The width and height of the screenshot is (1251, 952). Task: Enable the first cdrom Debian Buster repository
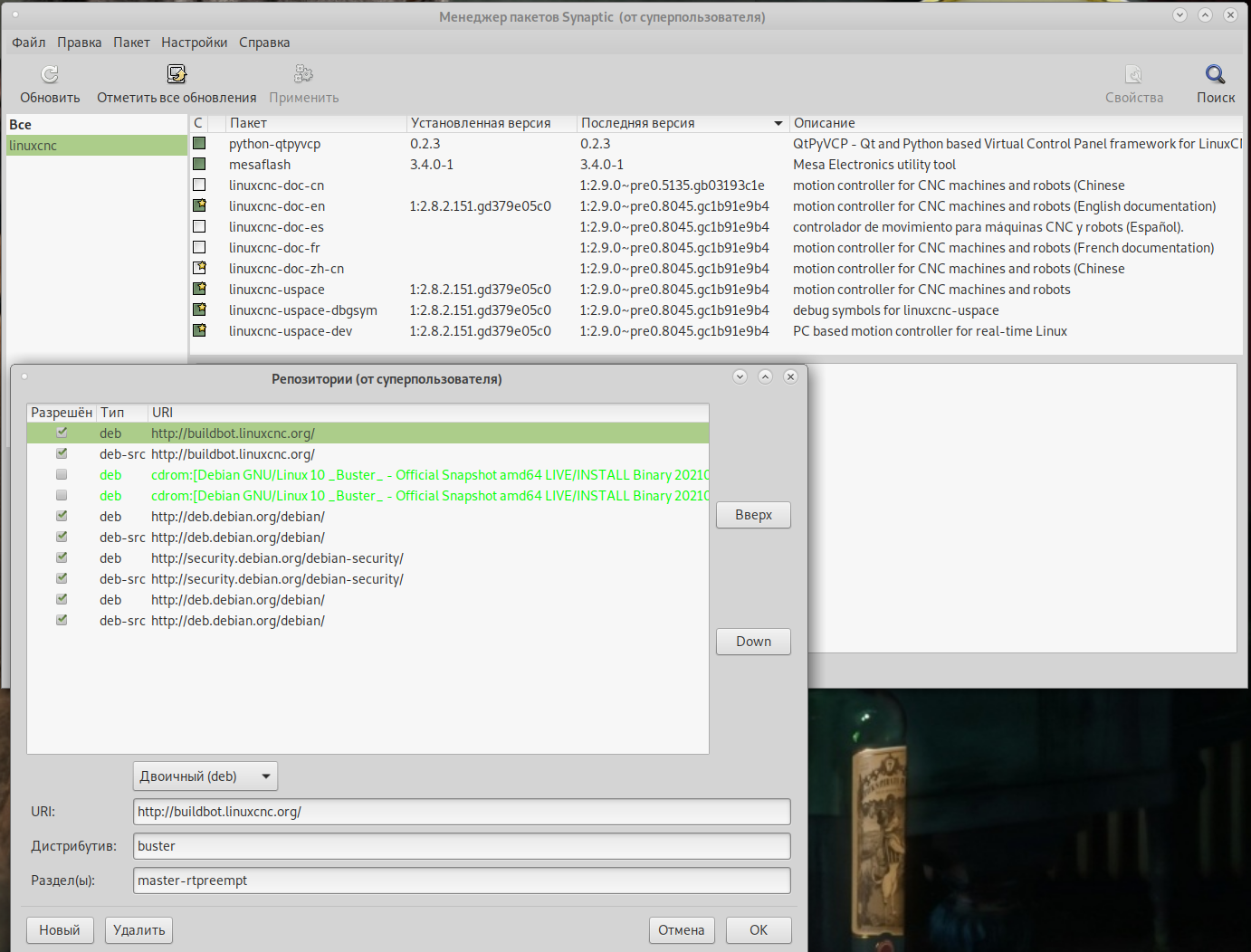tap(62, 474)
